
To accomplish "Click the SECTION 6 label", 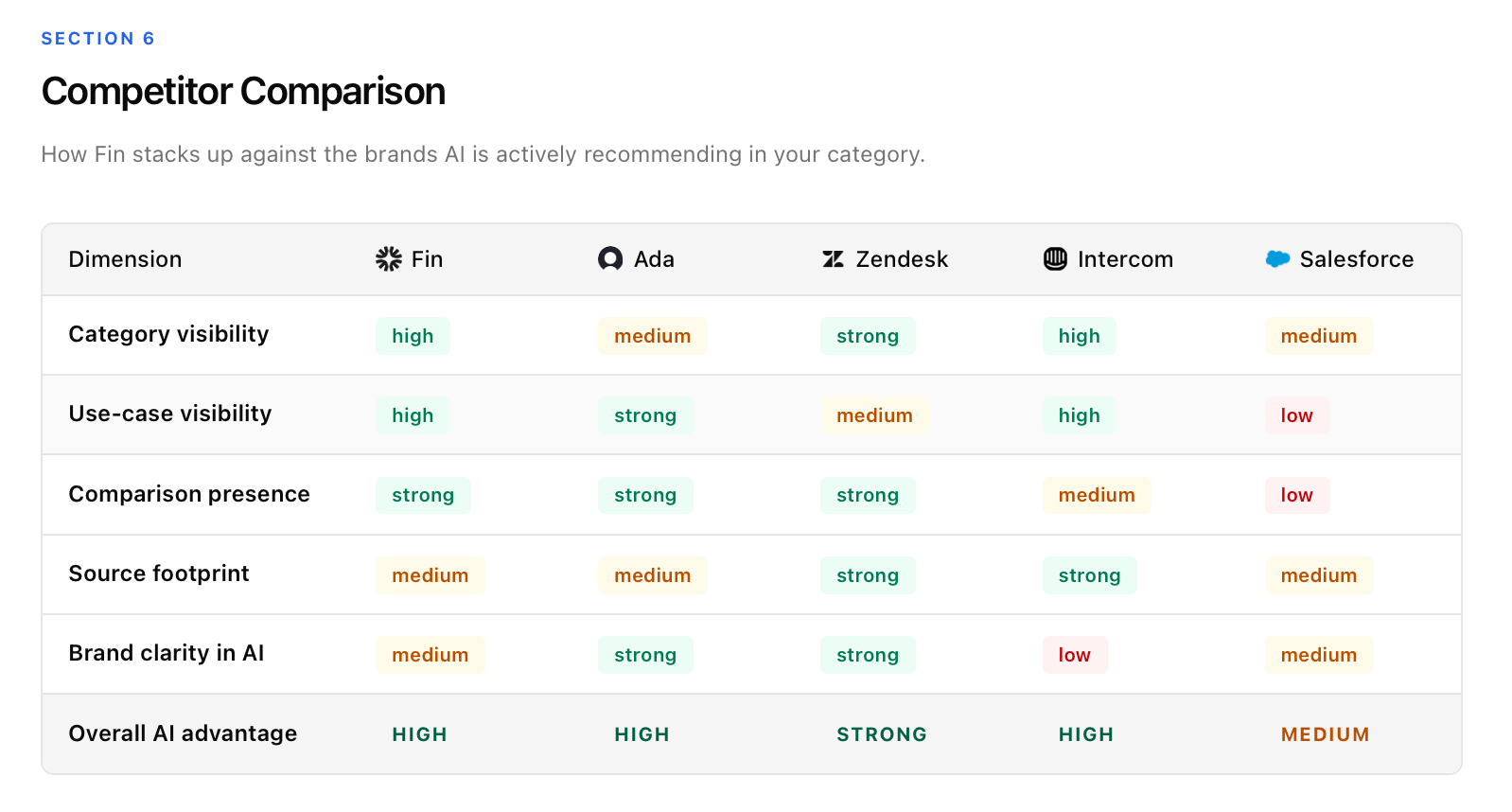I will (97, 39).
